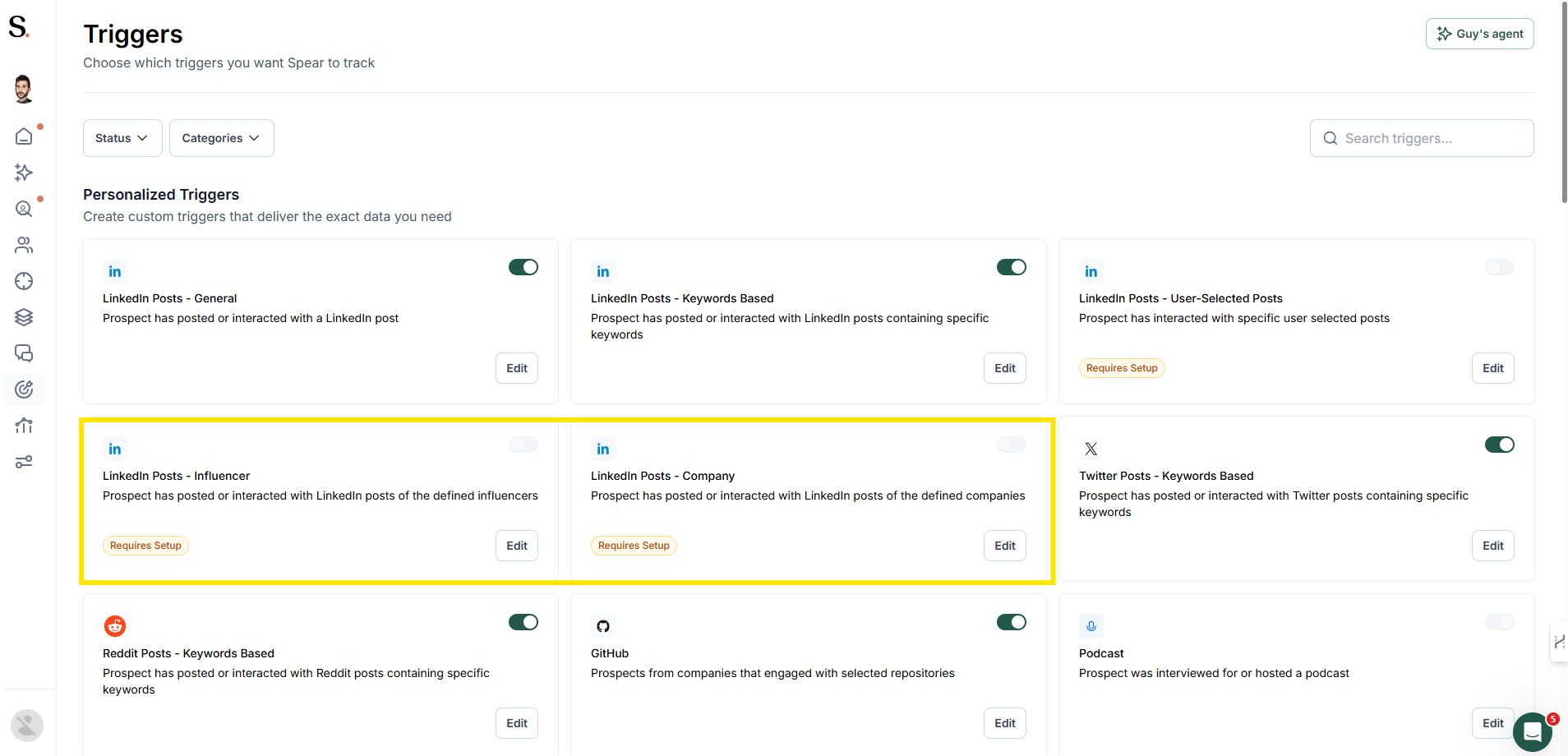Open the support chat bubble widget
1568x756 pixels.
1532,731
